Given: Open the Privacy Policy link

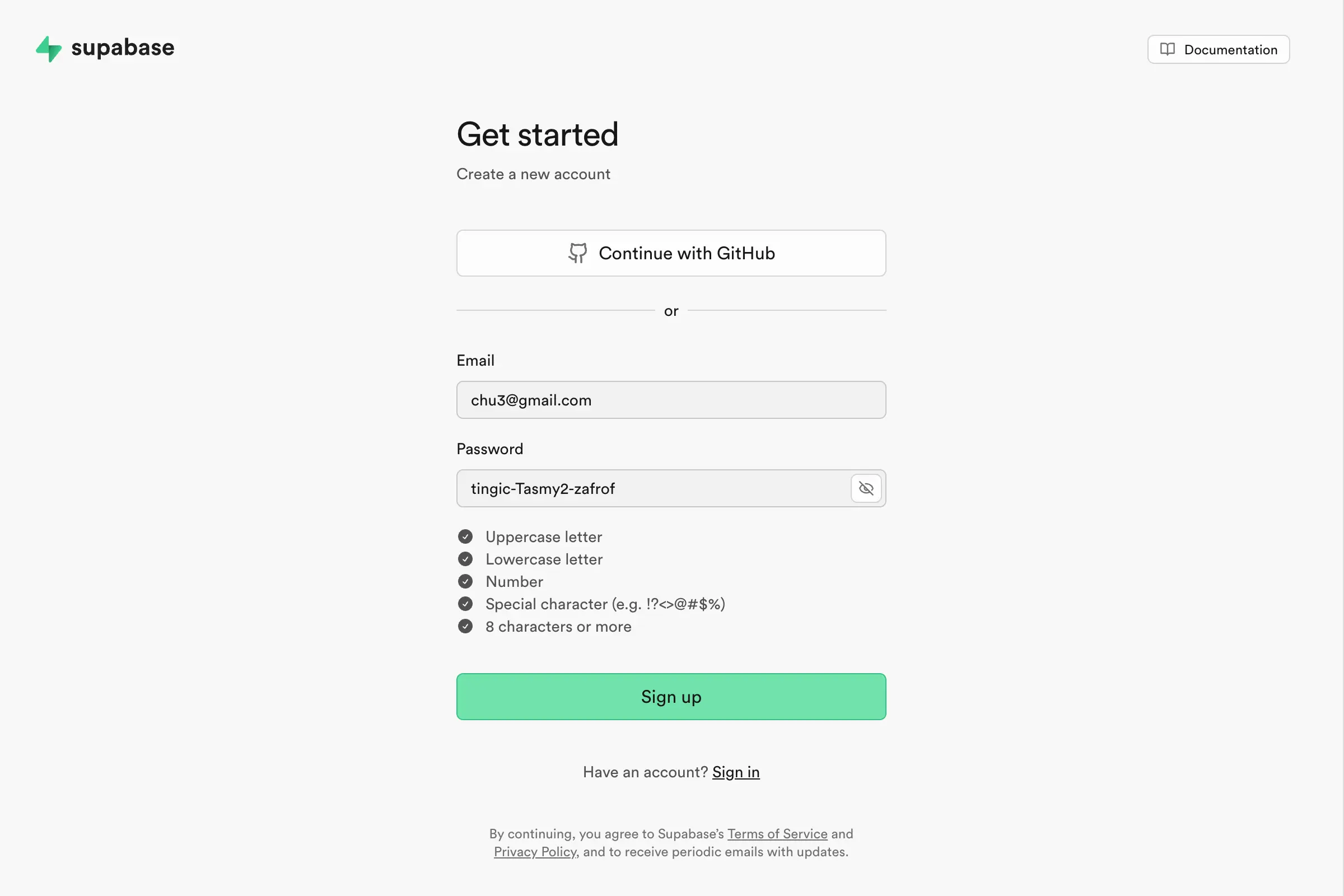Looking at the screenshot, I should pos(535,851).
